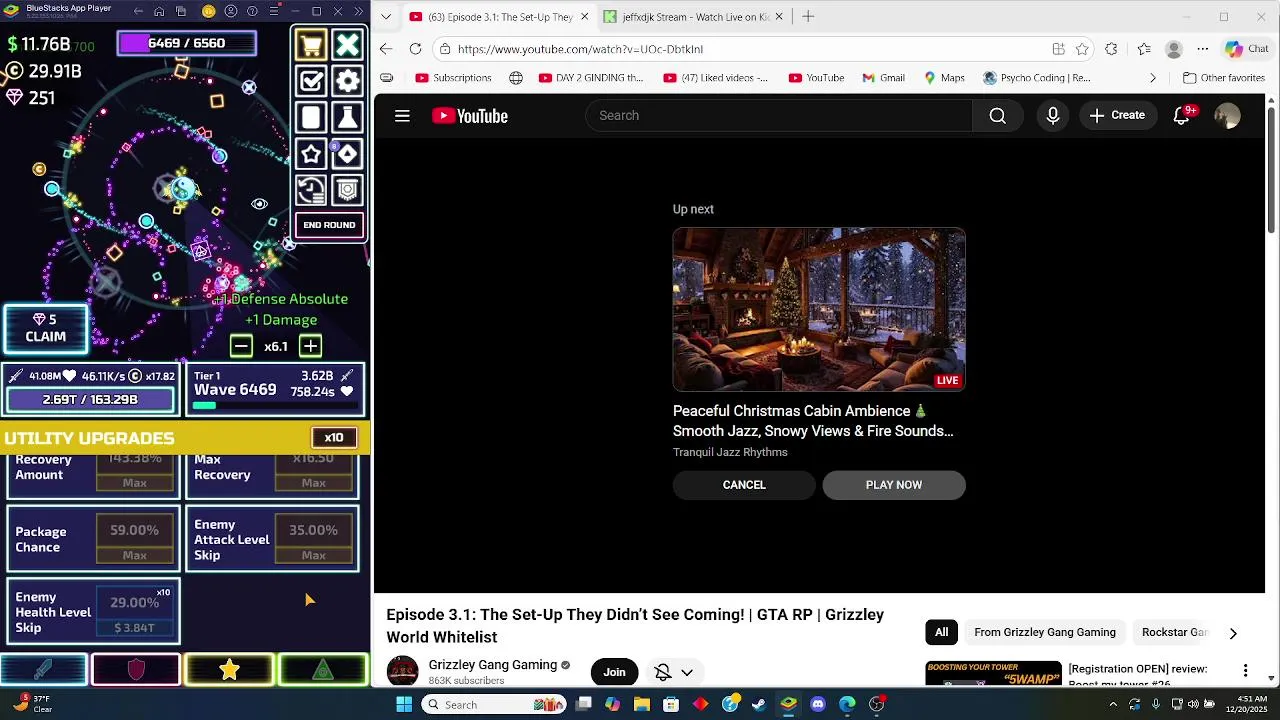1280x720 pixels.
Task: Open Subscriptions bookmark
Action: click(x=453, y=78)
